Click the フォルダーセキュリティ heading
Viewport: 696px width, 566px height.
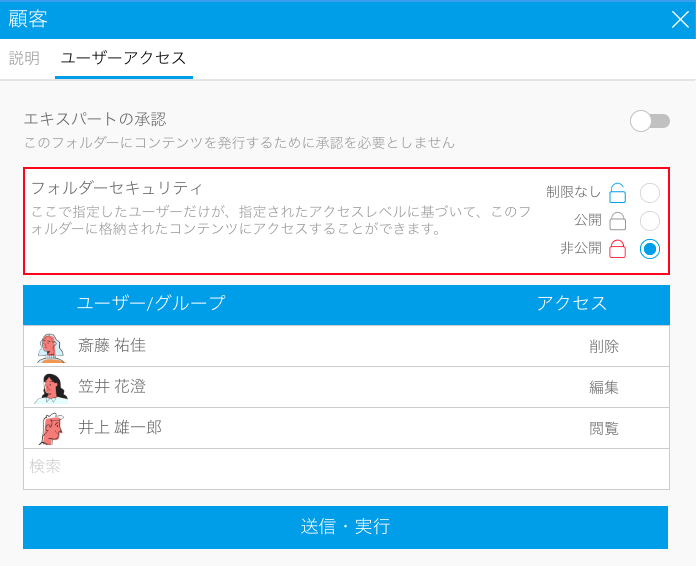(x=117, y=188)
